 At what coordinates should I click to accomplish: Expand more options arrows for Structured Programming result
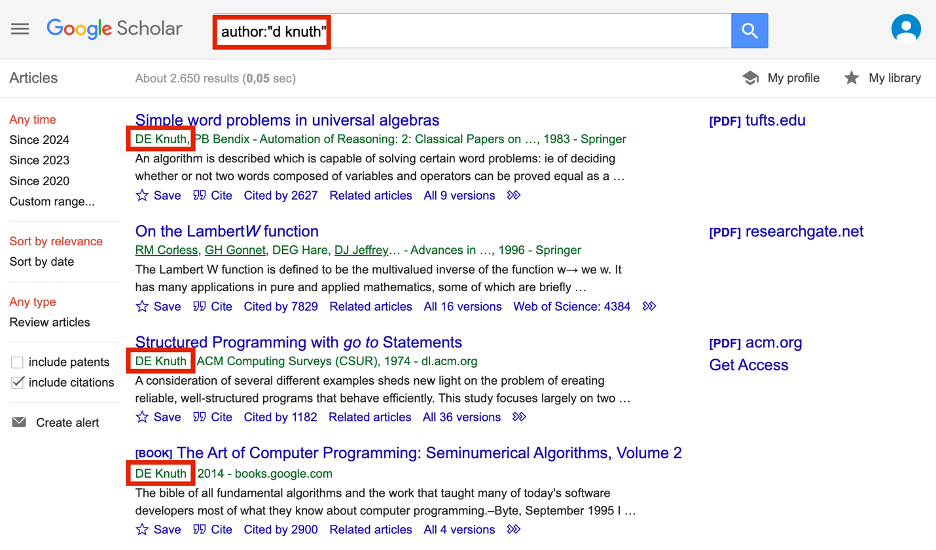(x=519, y=417)
